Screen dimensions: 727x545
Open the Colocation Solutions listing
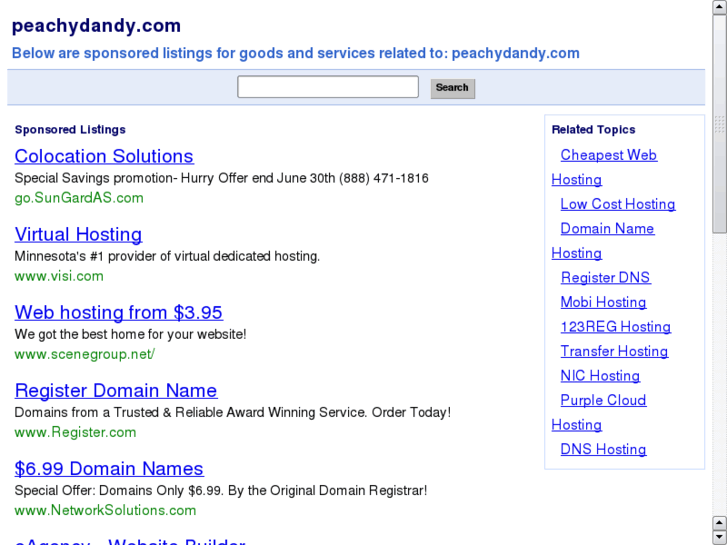point(104,156)
